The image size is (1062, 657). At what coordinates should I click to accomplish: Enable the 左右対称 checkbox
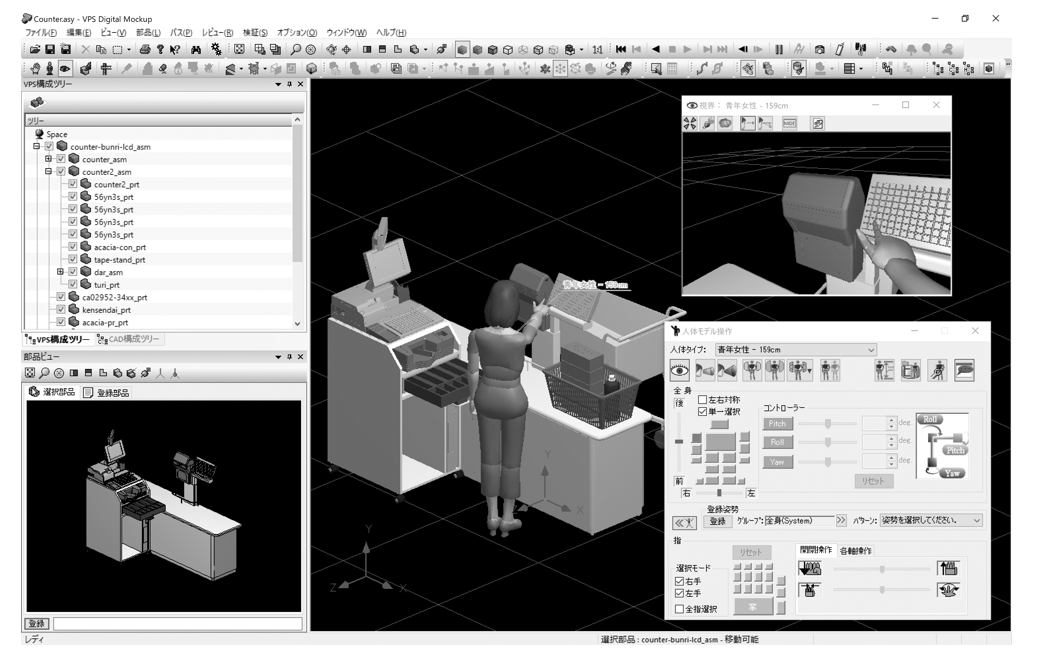(x=702, y=400)
